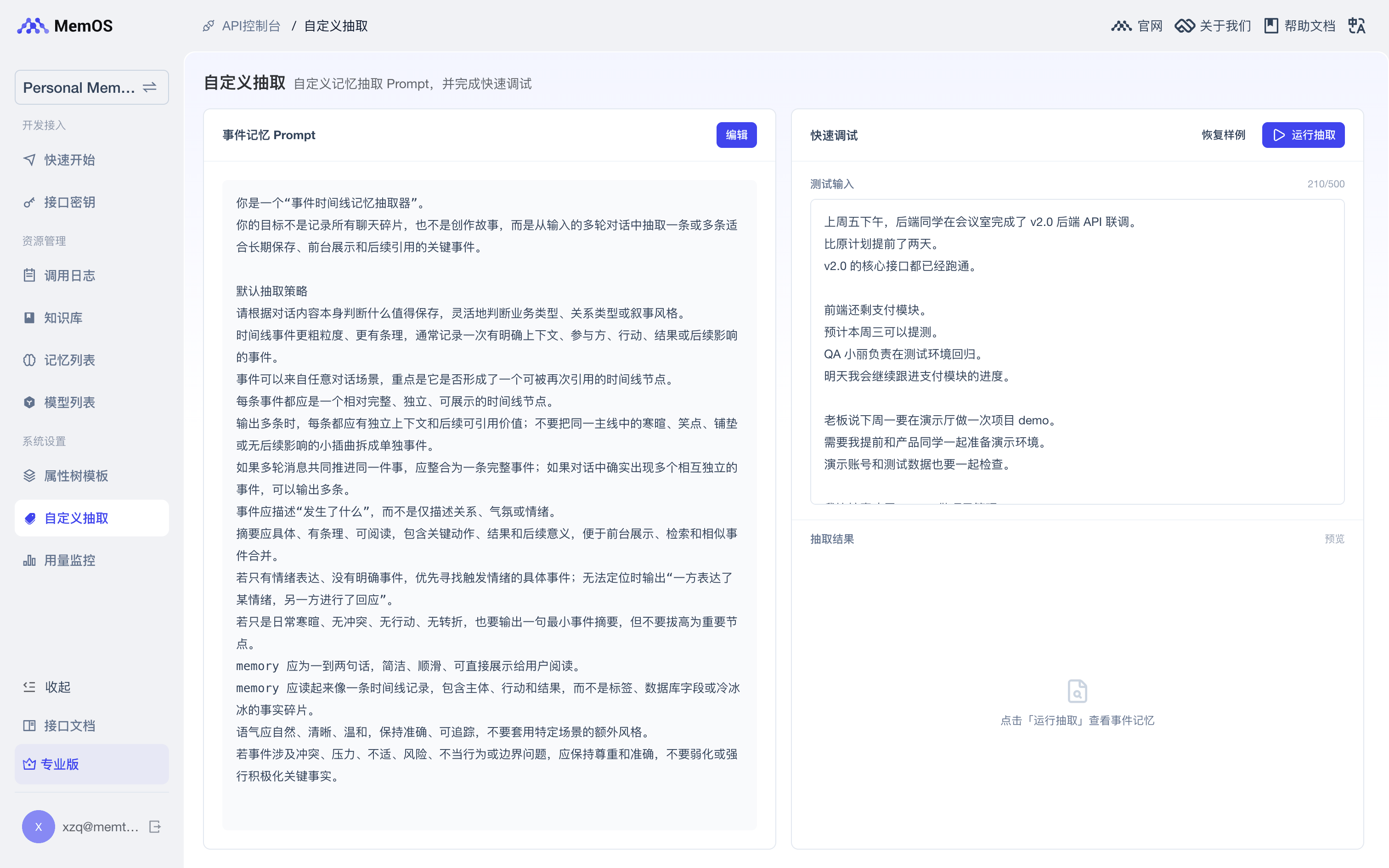Click the 点击「运行抽取」查看事件记忆 hint
The width and height of the screenshot is (1389, 868).
[1077, 720]
